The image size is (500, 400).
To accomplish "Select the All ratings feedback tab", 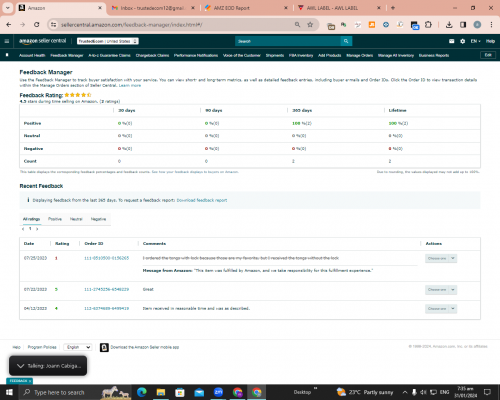I will click(31, 219).
